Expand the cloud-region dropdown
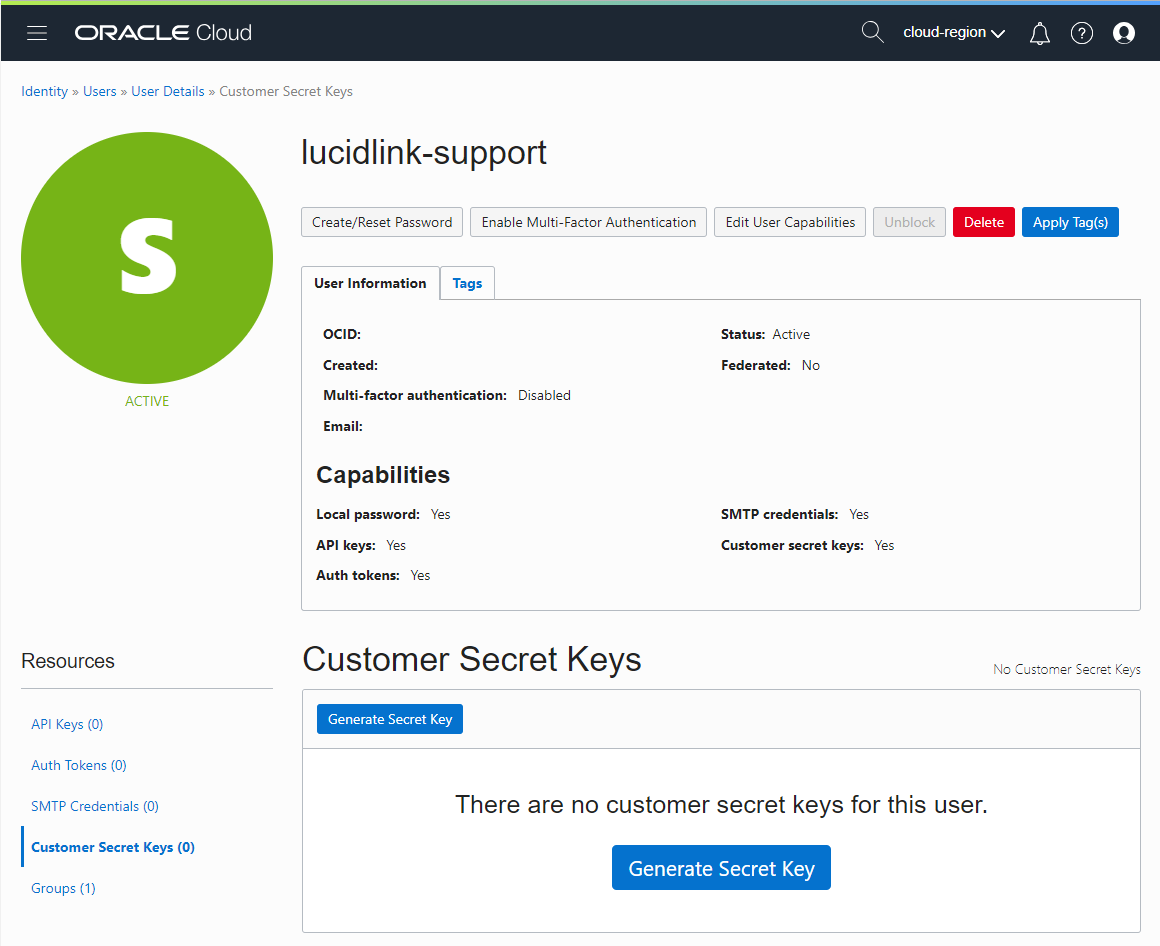 tap(954, 33)
